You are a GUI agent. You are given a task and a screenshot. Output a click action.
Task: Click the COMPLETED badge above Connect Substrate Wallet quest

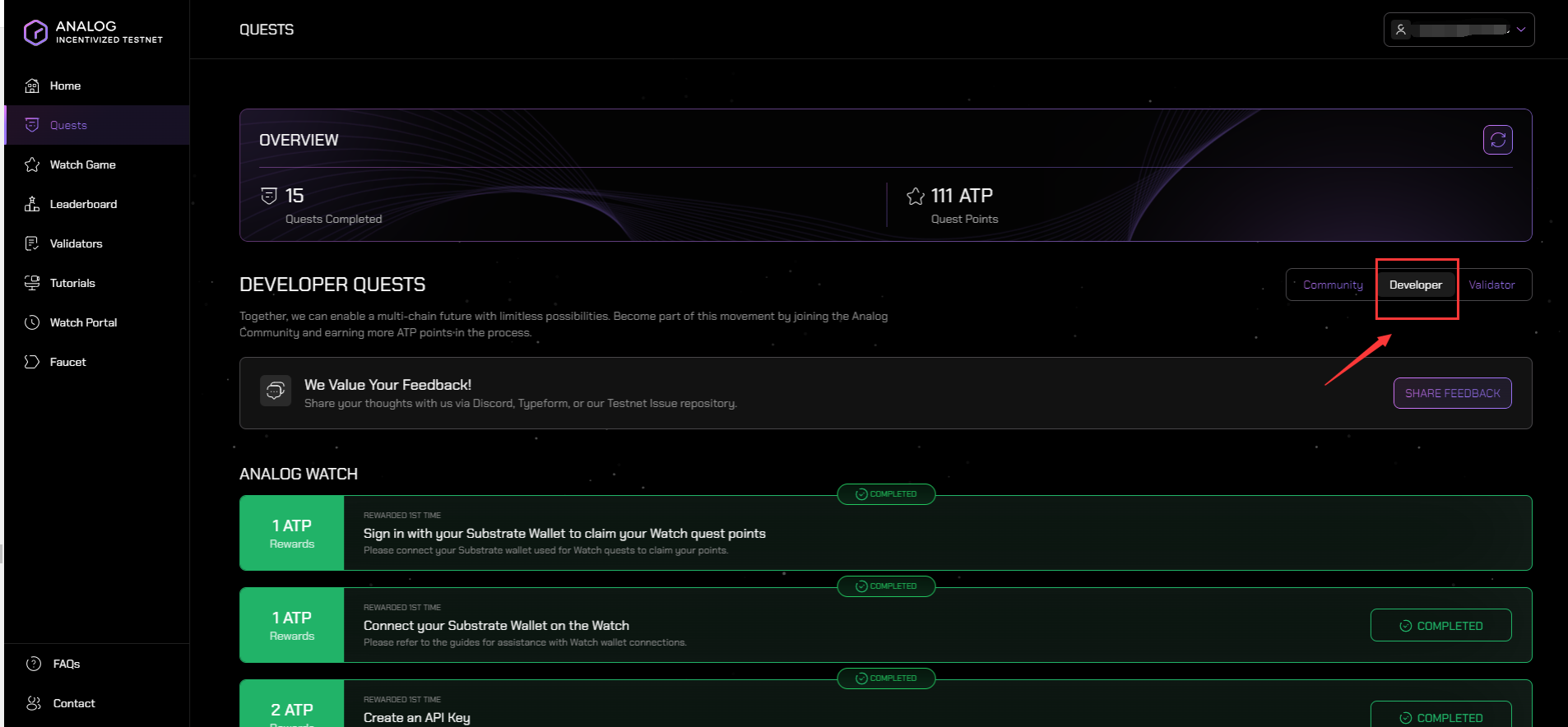[x=886, y=586]
